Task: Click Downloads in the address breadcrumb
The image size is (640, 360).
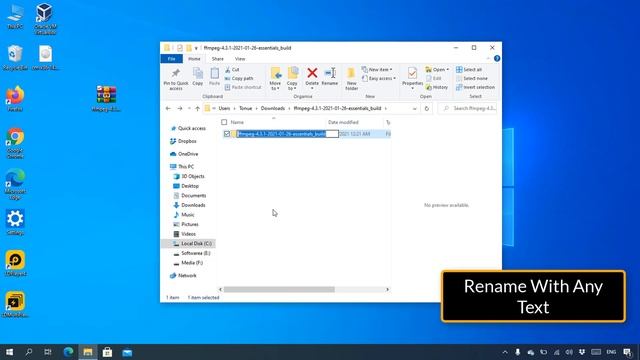Action: click(x=273, y=109)
